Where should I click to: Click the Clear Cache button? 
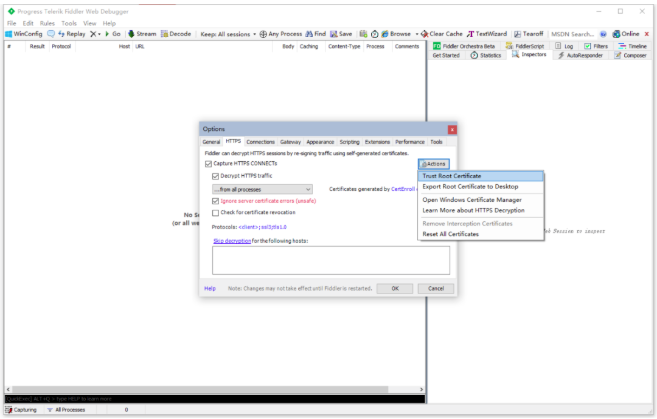442,34
